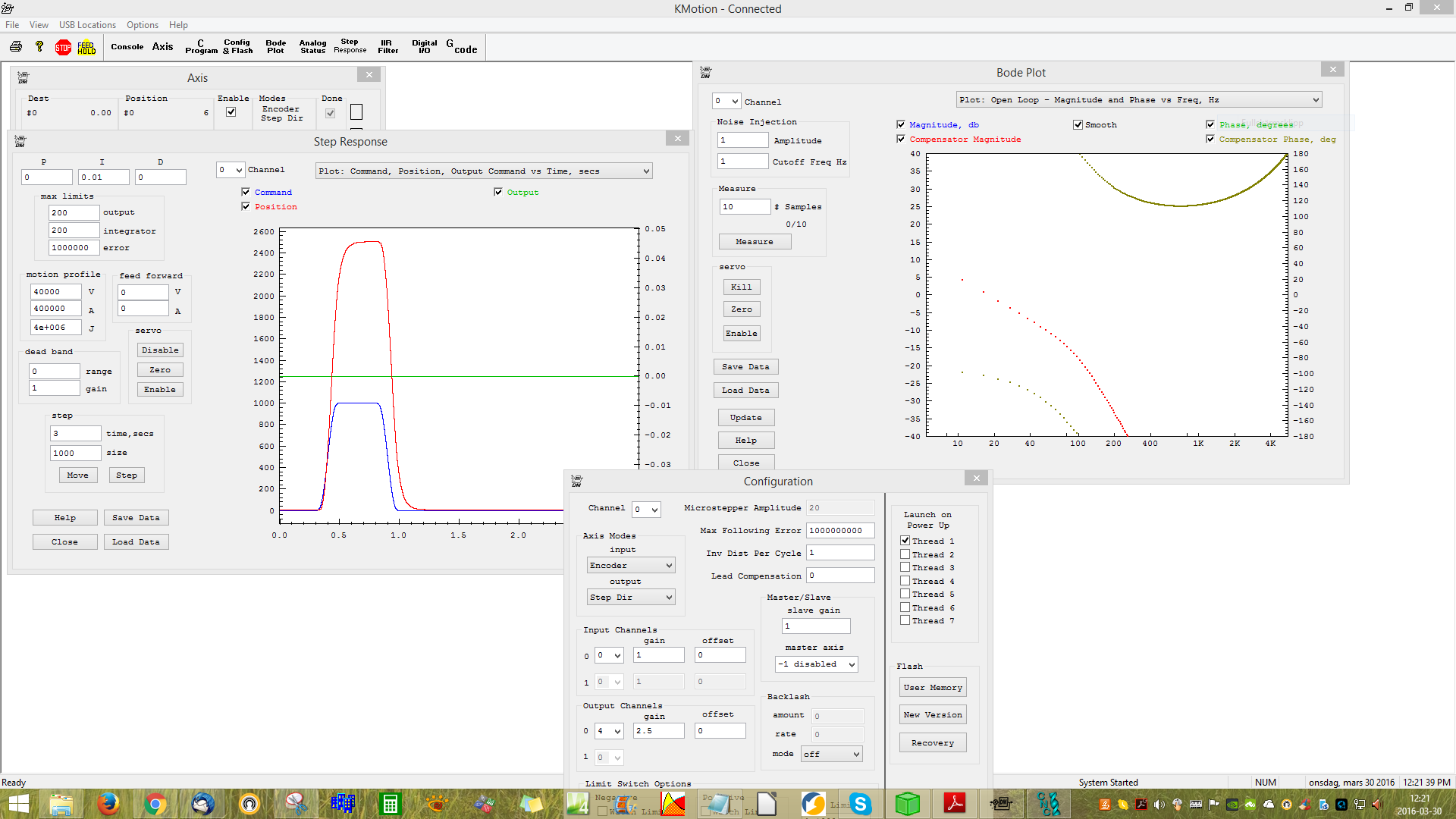Open Firefox from the taskbar
This screenshot has height=819, width=1456.
[x=108, y=804]
